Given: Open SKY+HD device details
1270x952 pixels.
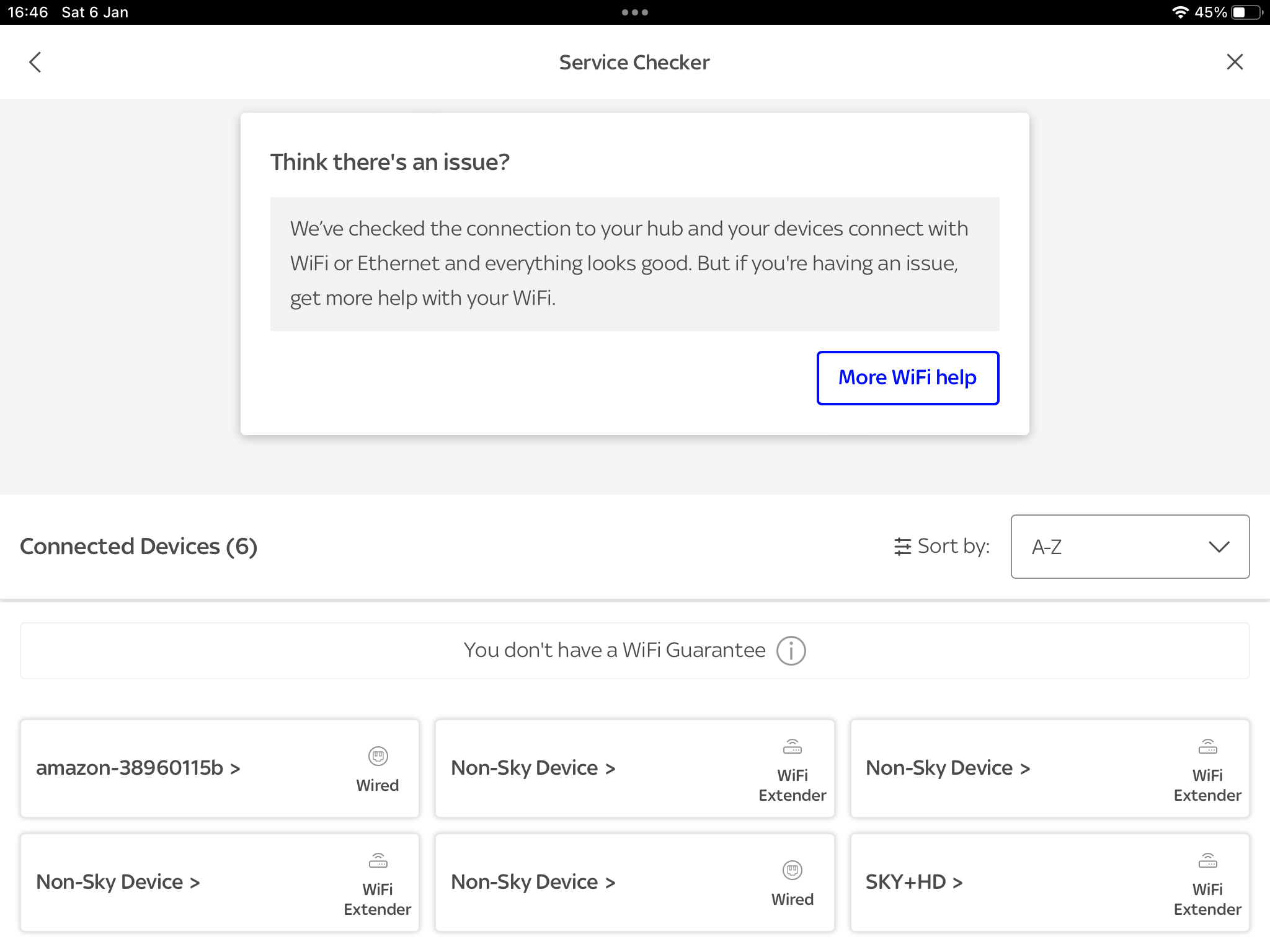Looking at the screenshot, I should coord(913,882).
